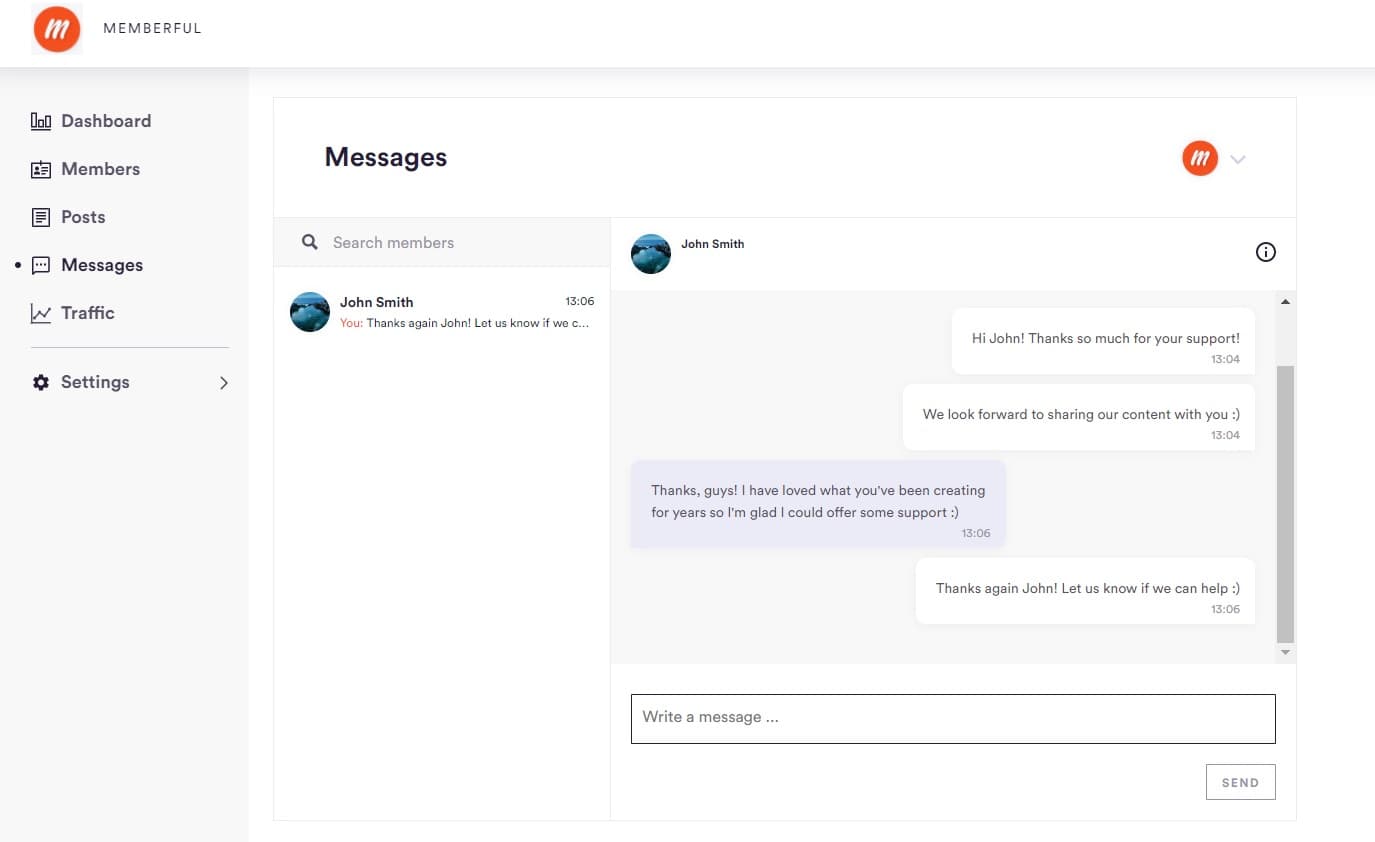The width and height of the screenshot is (1375, 842).
Task: Click the Members ID card icon
Action: pyautogui.click(x=41, y=169)
